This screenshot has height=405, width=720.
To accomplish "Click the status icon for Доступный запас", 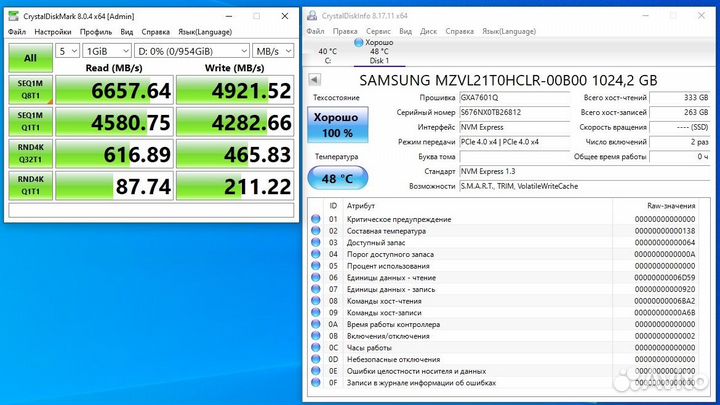I will coord(315,242).
